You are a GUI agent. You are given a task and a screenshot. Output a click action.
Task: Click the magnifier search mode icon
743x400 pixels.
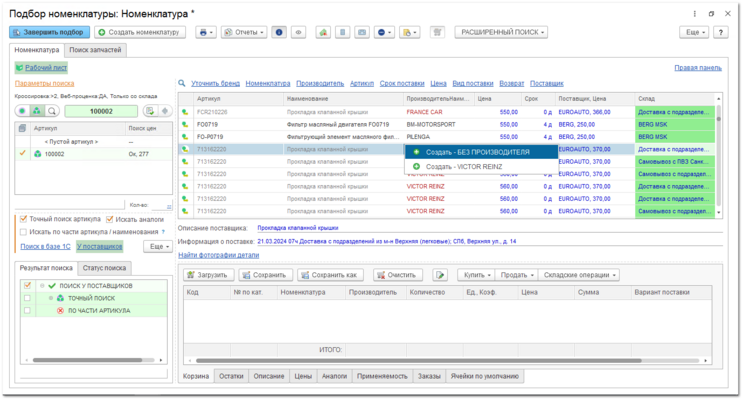(52, 111)
